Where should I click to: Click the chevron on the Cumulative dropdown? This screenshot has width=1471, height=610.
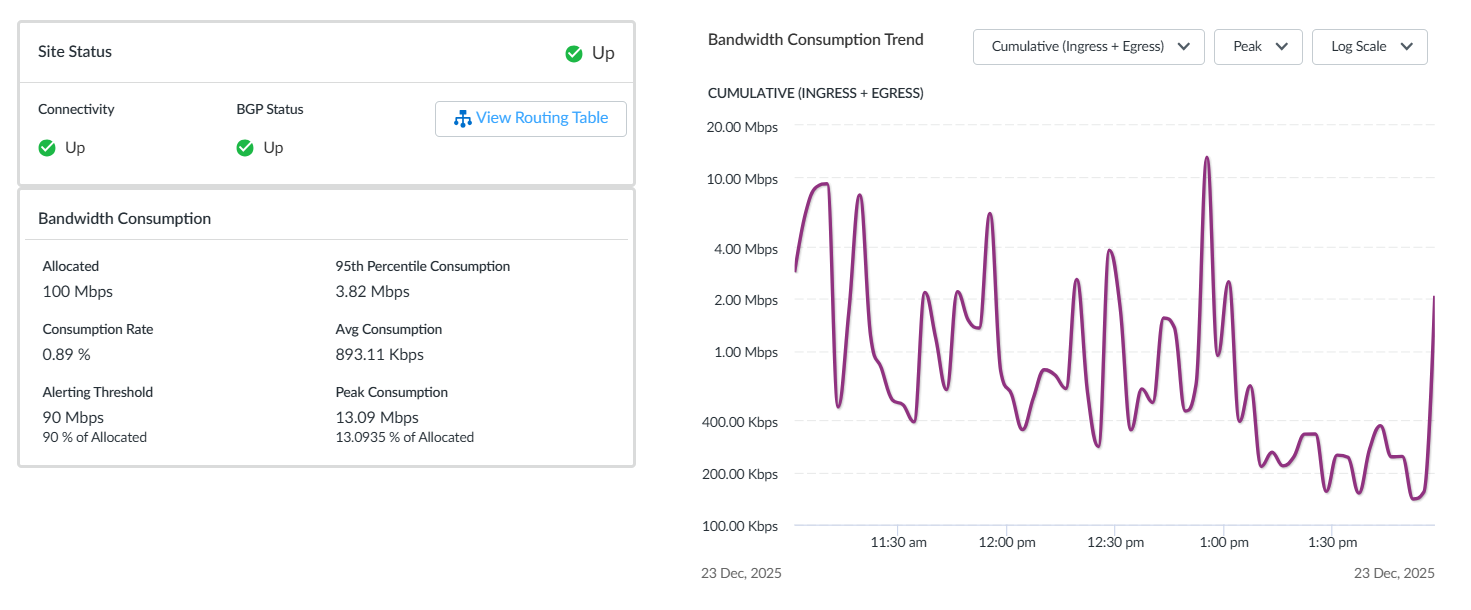pos(1184,47)
